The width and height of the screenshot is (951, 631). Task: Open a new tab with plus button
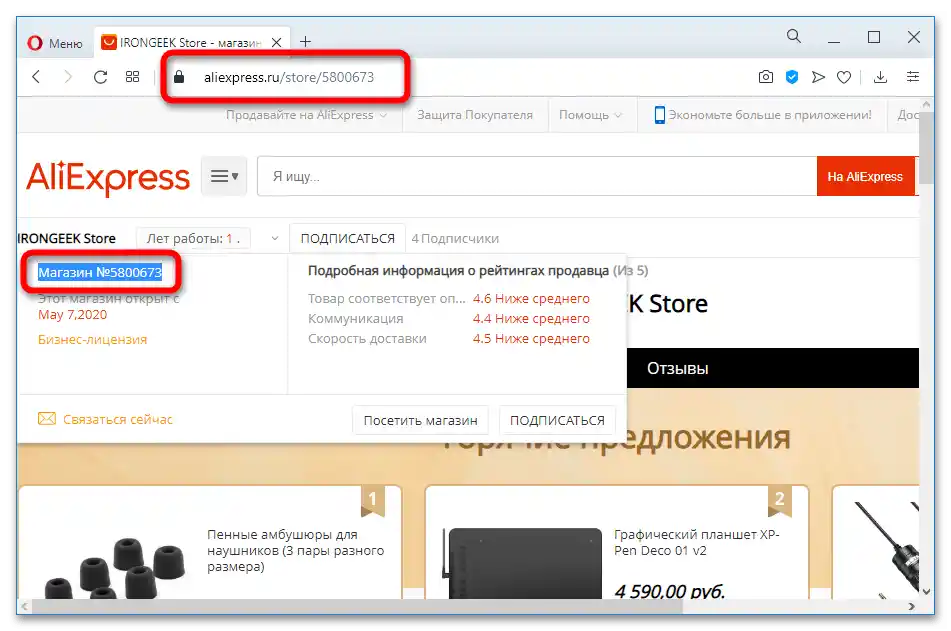coord(306,41)
